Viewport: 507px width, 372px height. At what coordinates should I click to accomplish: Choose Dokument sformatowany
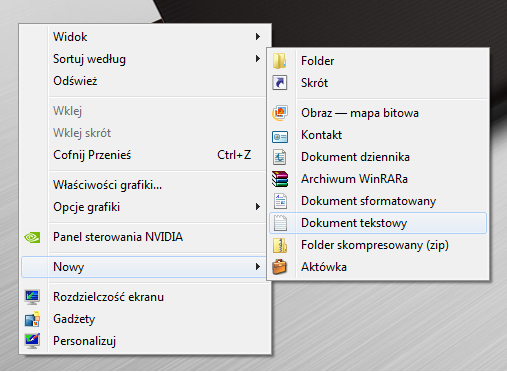click(378, 201)
